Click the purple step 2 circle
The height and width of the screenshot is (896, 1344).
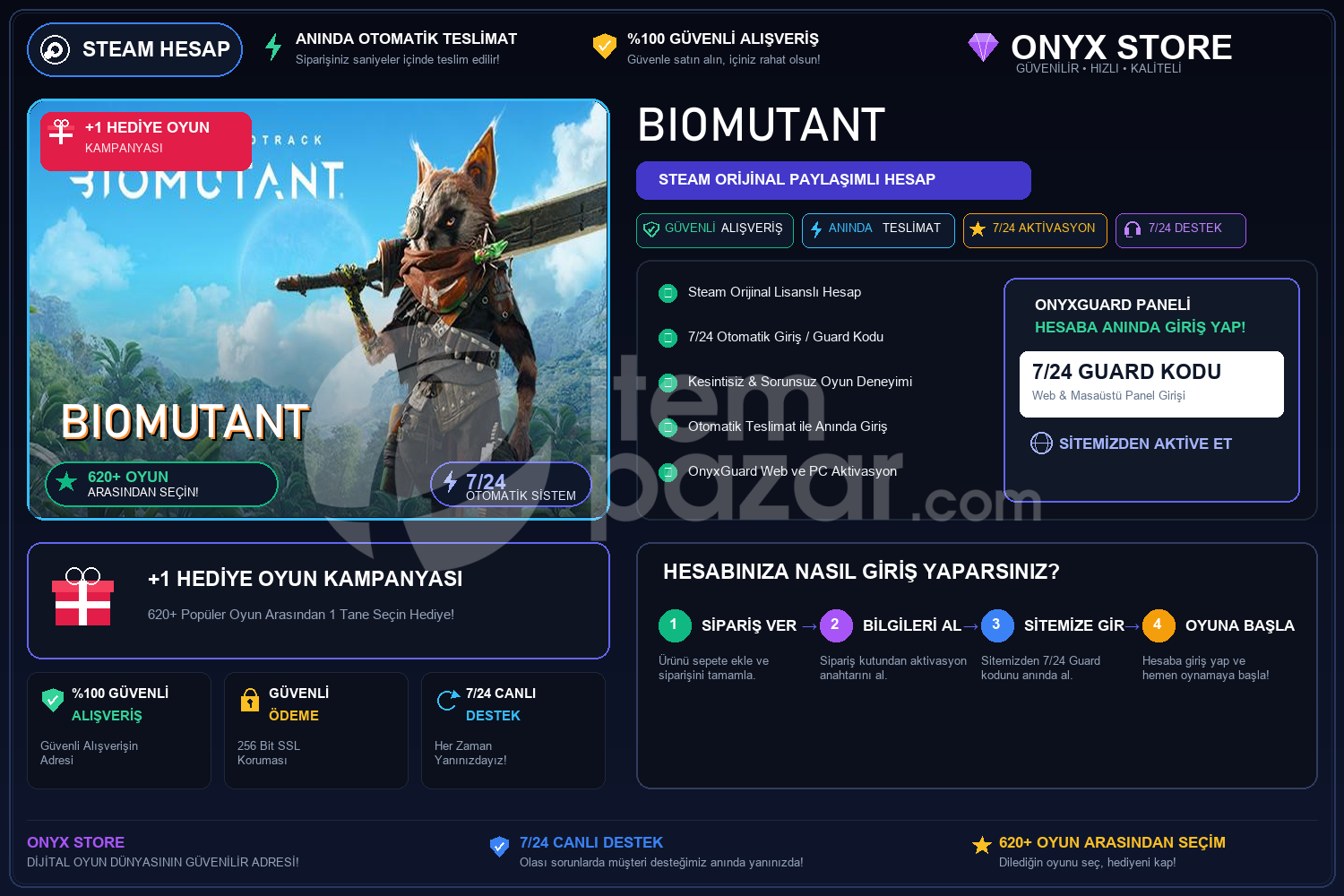pyautogui.click(x=836, y=625)
